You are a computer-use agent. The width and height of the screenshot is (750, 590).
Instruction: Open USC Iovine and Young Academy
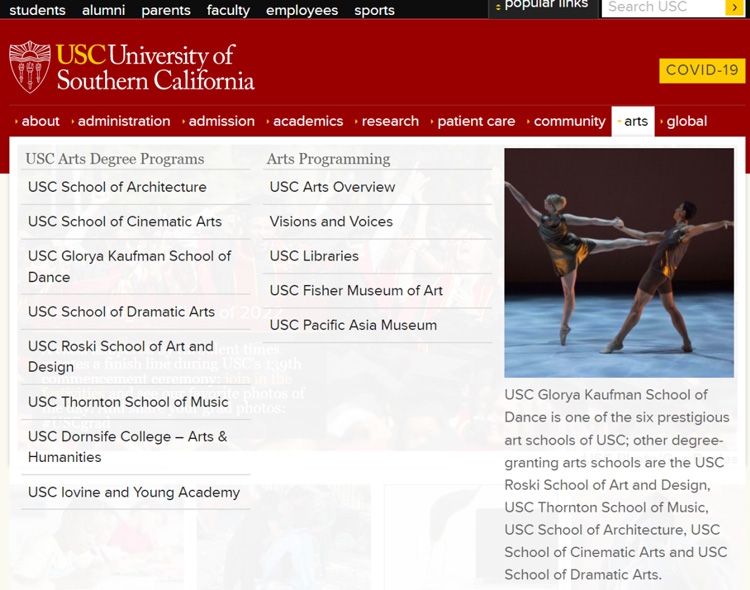coord(135,492)
